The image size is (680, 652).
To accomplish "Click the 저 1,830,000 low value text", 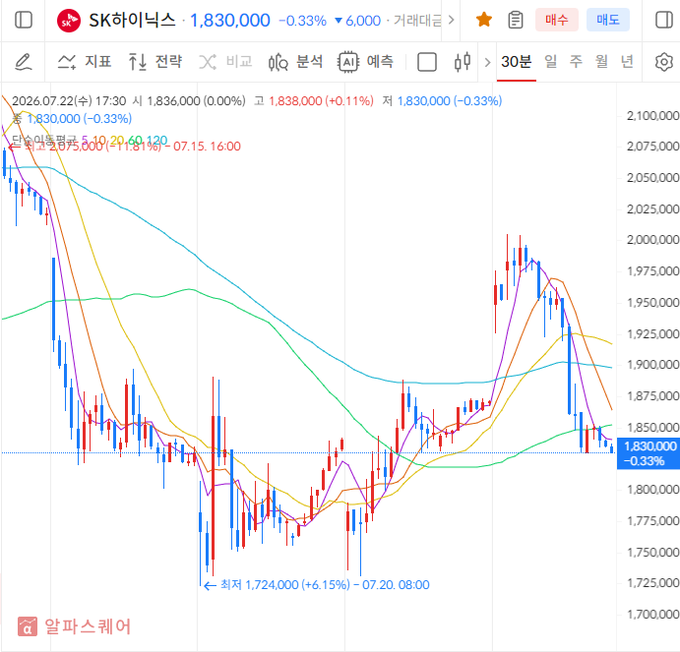I will (x=442, y=101).
